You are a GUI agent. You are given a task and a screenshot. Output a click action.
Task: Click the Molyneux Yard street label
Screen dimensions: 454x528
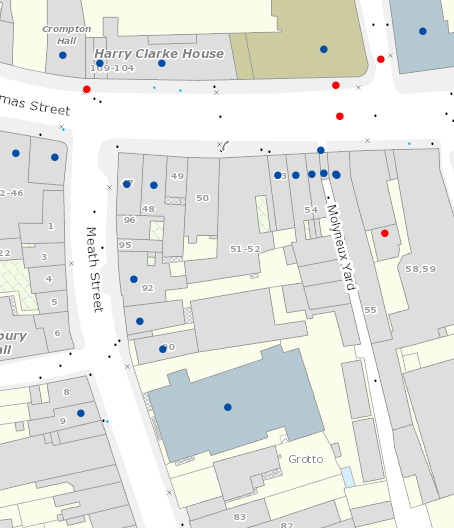341,247
